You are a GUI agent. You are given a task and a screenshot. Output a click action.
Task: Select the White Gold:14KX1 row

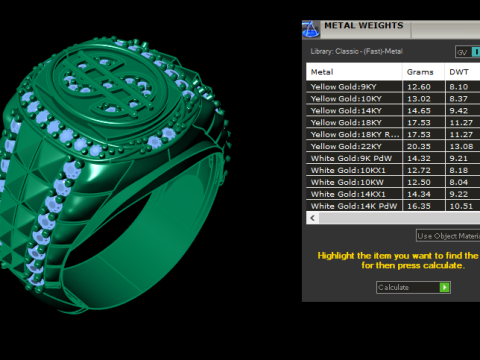(393, 194)
